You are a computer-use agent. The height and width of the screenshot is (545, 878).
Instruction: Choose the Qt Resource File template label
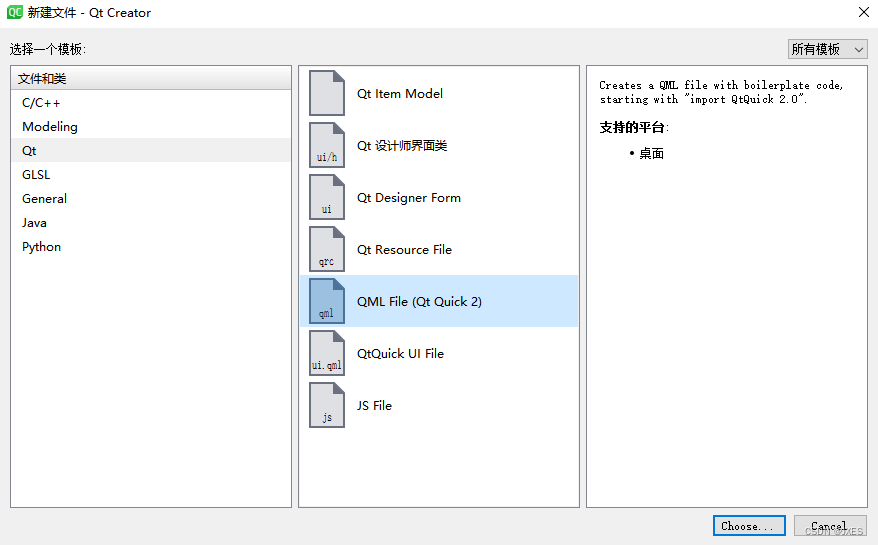coord(404,250)
